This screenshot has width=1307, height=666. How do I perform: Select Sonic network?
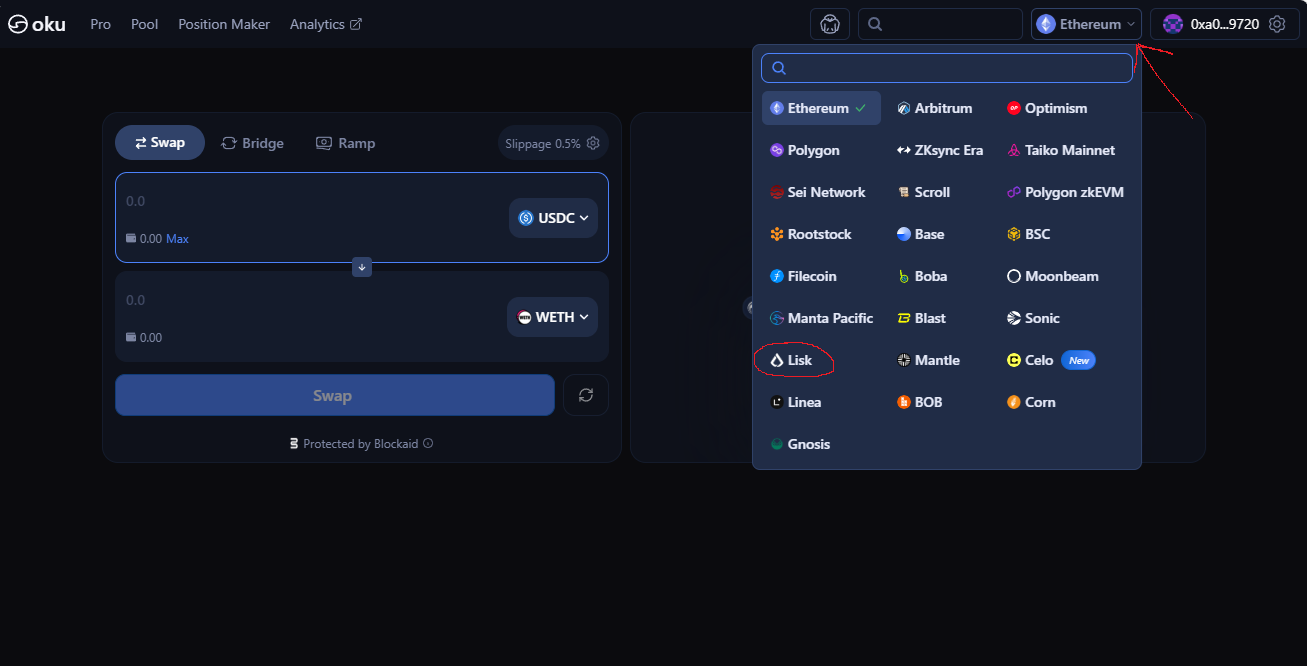coord(1034,318)
